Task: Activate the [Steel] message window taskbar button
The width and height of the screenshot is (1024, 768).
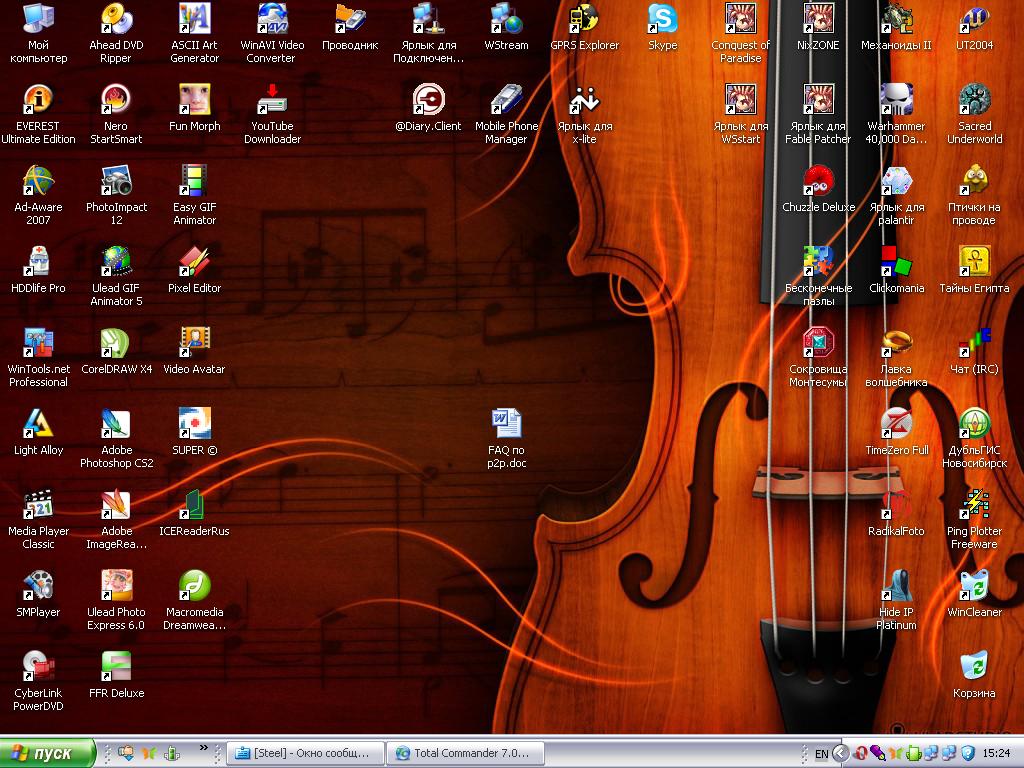Action: pyautogui.click(x=305, y=753)
